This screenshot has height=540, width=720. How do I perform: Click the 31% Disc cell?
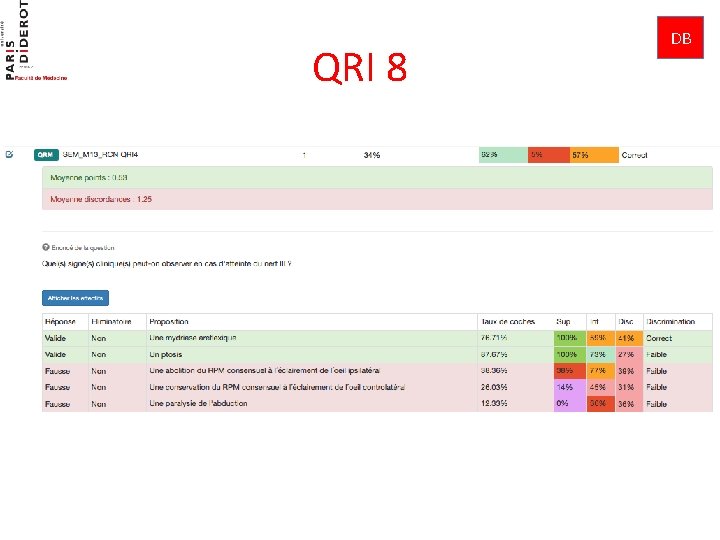tap(629, 387)
